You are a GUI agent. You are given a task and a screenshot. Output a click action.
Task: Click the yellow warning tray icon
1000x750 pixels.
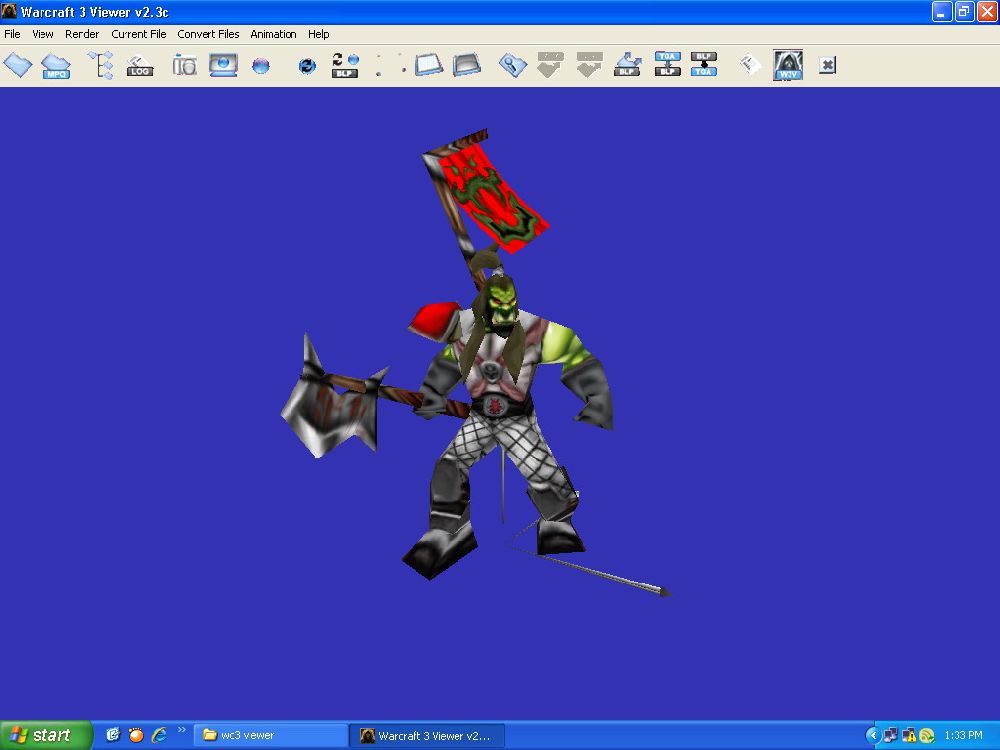[x=909, y=736]
